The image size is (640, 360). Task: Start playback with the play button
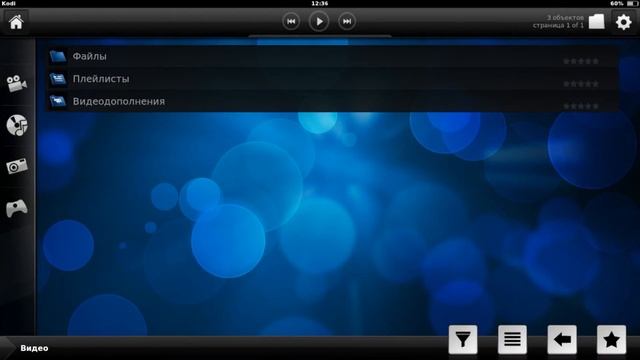pyautogui.click(x=319, y=21)
